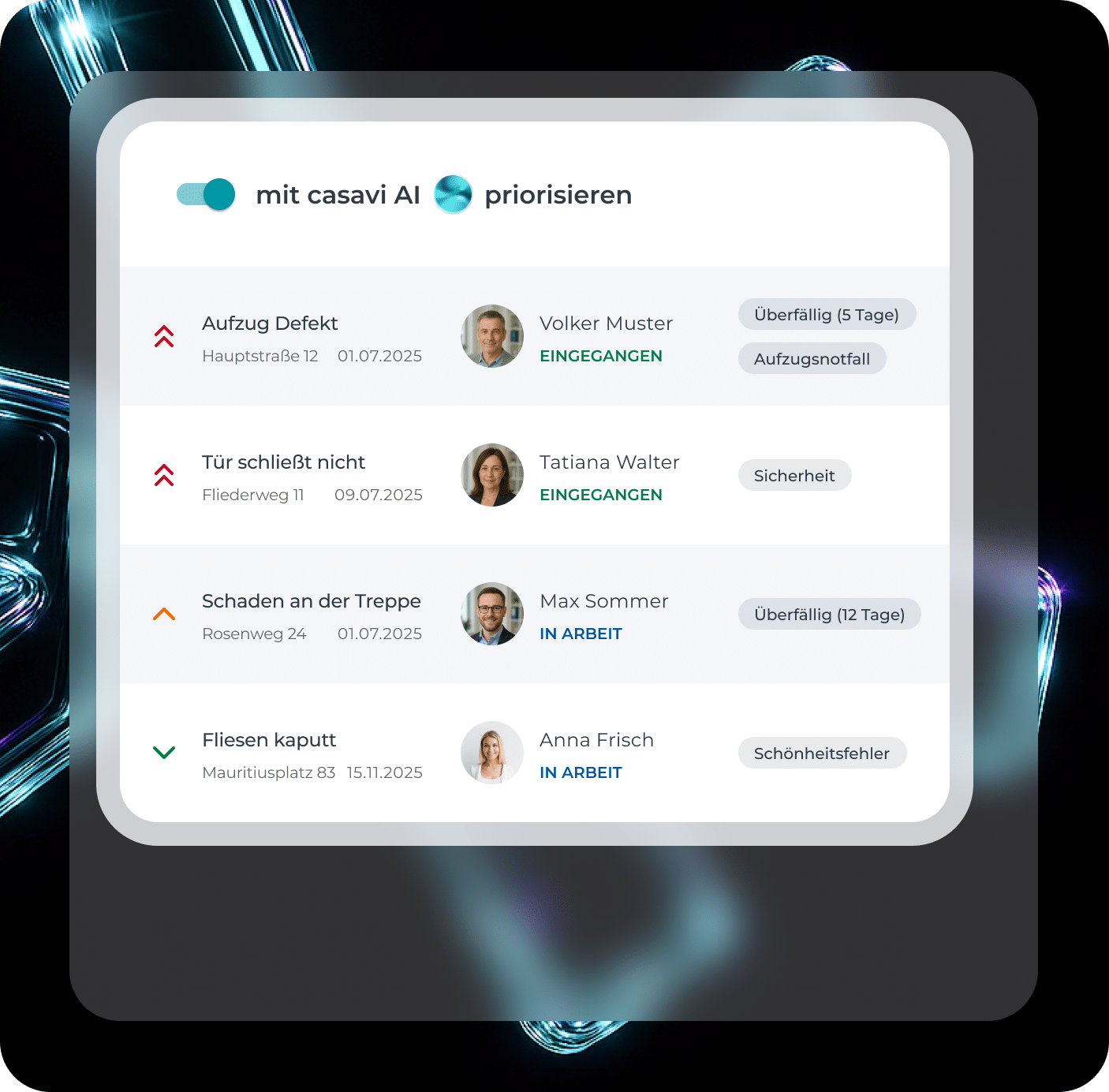Select the Aufzugsnotfall tag
1109x1092 pixels.
[812, 358]
